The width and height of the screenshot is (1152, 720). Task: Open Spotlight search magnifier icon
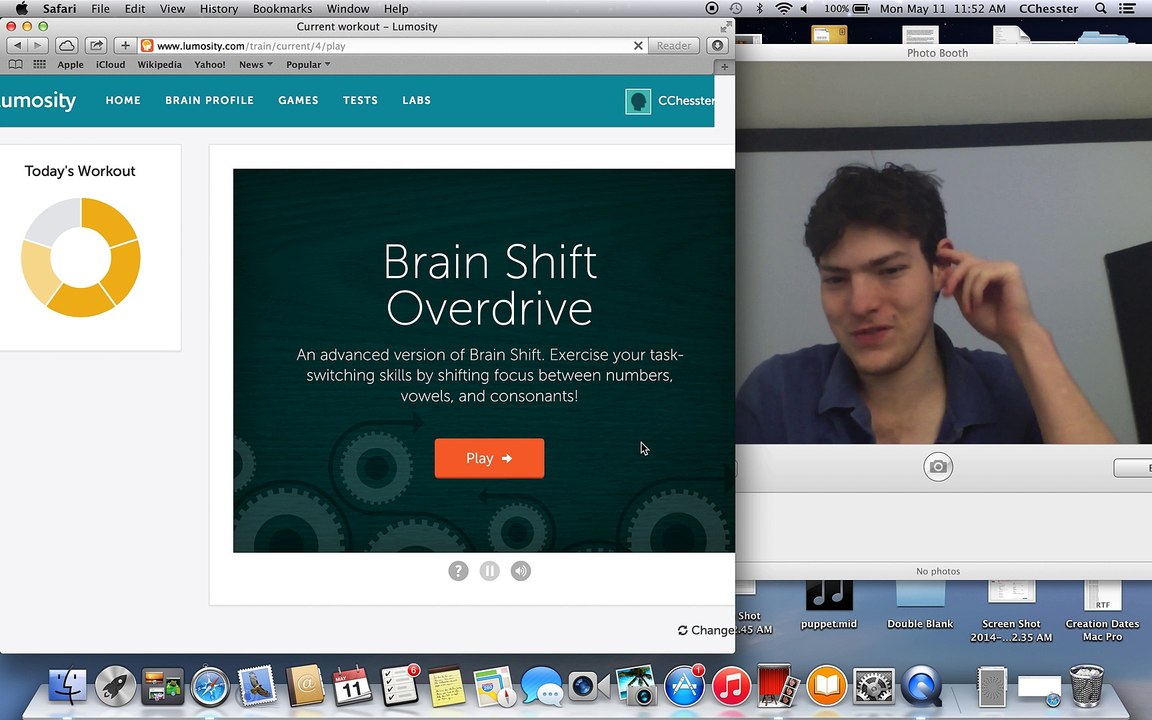tap(1100, 9)
